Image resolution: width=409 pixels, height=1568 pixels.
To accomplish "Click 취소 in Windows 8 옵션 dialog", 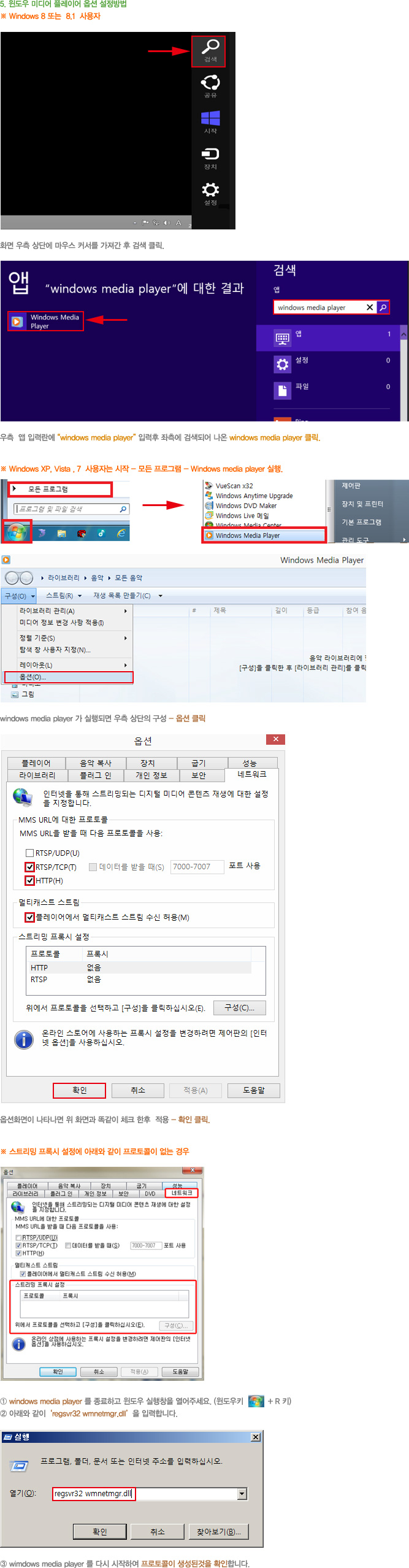I will (x=138, y=1090).
